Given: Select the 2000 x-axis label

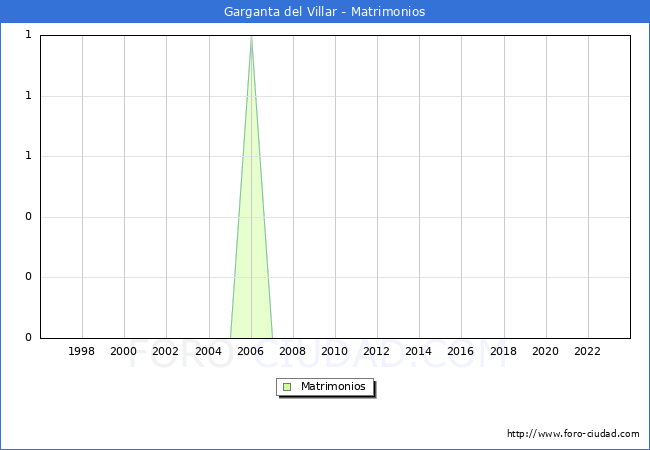Looking at the screenshot, I should pos(124,351).
